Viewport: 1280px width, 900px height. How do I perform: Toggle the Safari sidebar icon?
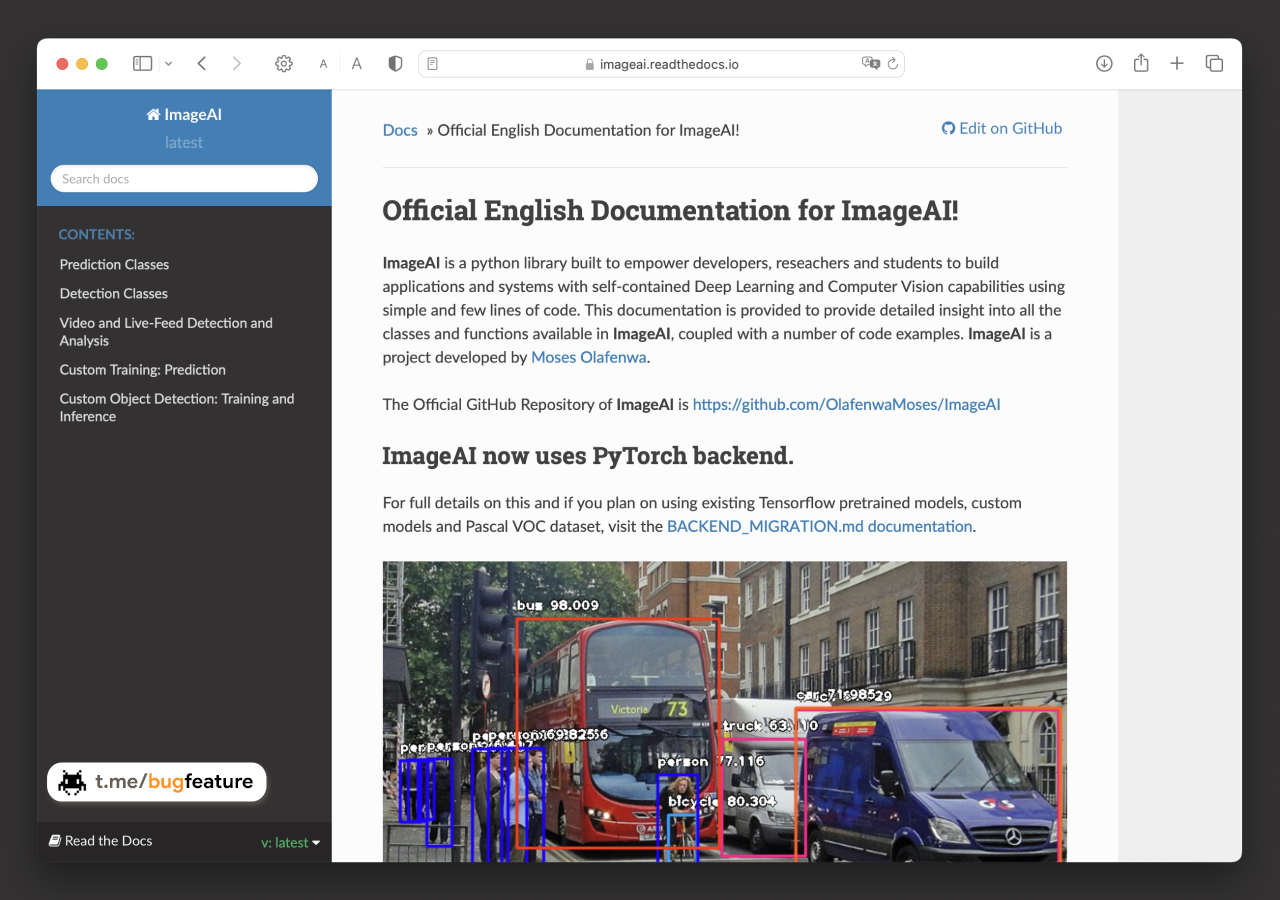point(143,63)
